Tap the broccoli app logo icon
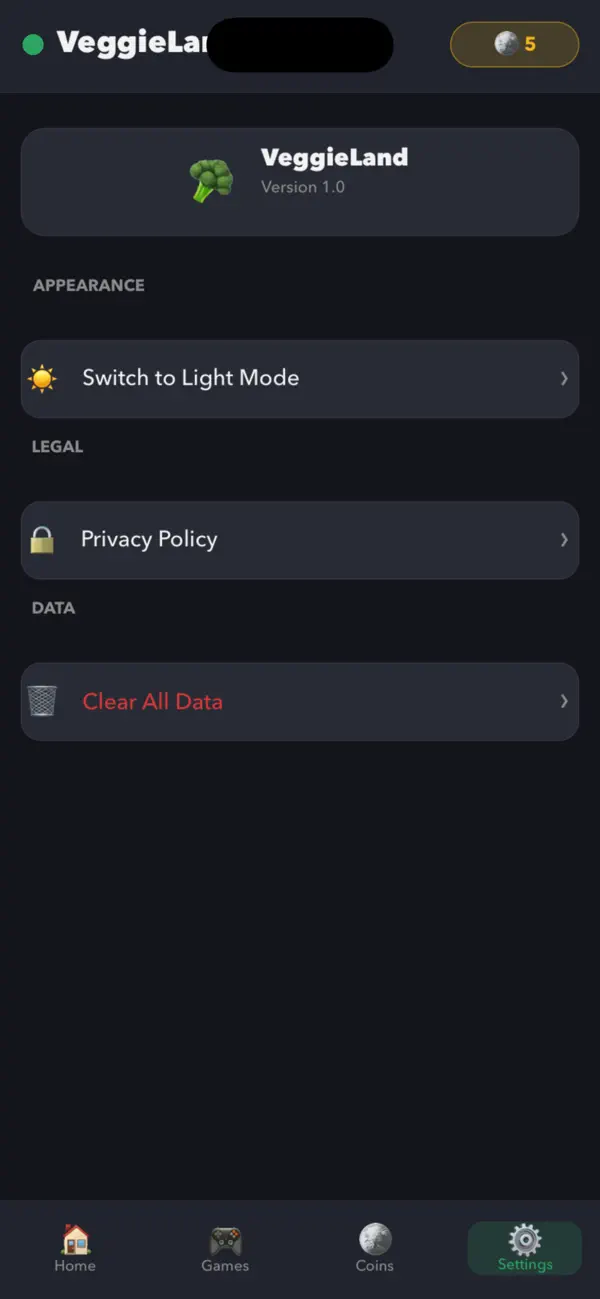 coord(211,181)
